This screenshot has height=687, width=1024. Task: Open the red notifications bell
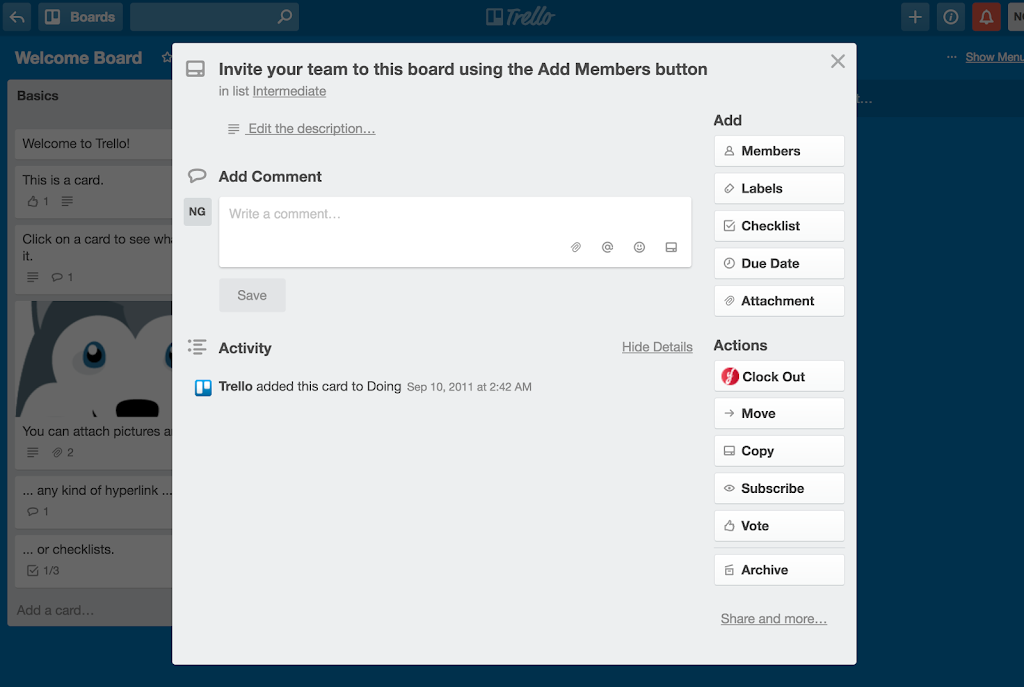pos(986,17)
